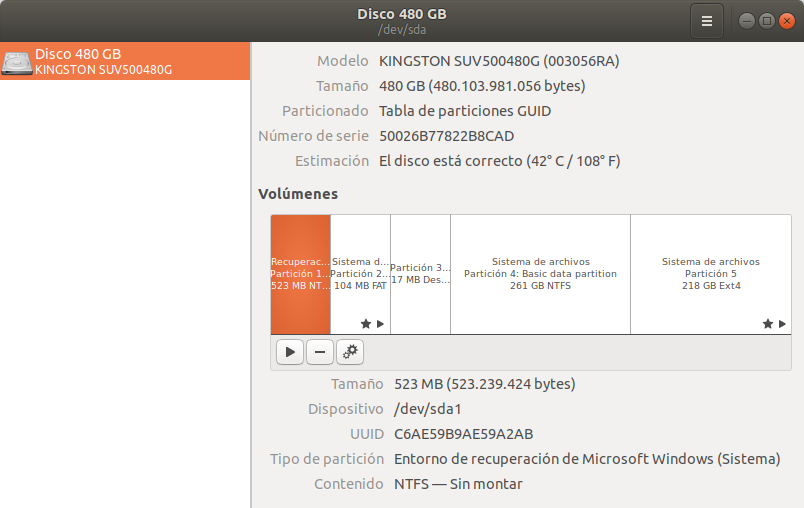Select Partición 2 104 MB FAT volume
Viewport: 804px width, 508px height.
[360, 273]
